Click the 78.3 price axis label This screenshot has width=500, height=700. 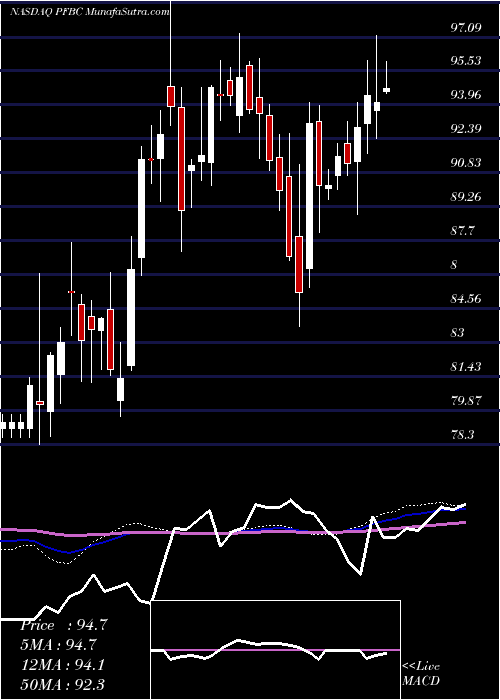pos(462,434)
